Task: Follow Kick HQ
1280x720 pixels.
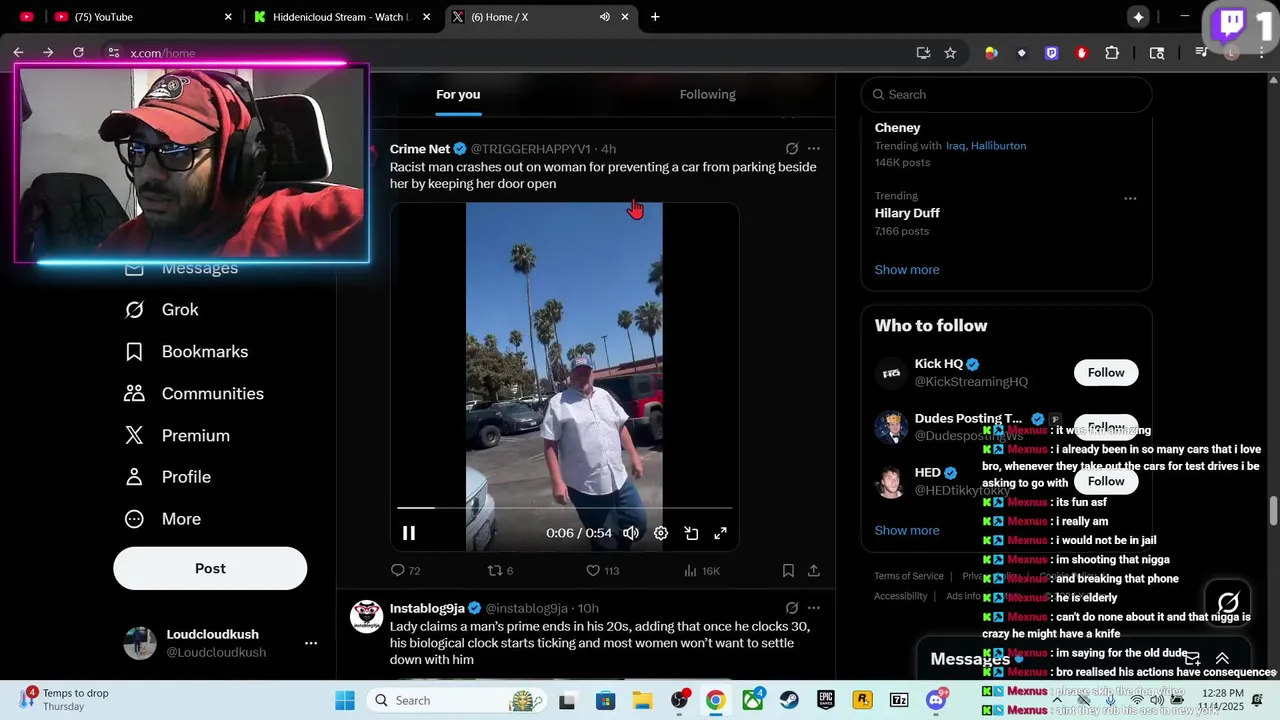Action: pos(1106,373)
